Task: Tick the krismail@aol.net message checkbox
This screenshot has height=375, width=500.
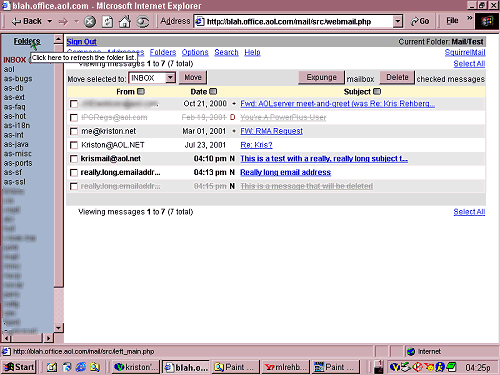Action: (74, 159)
